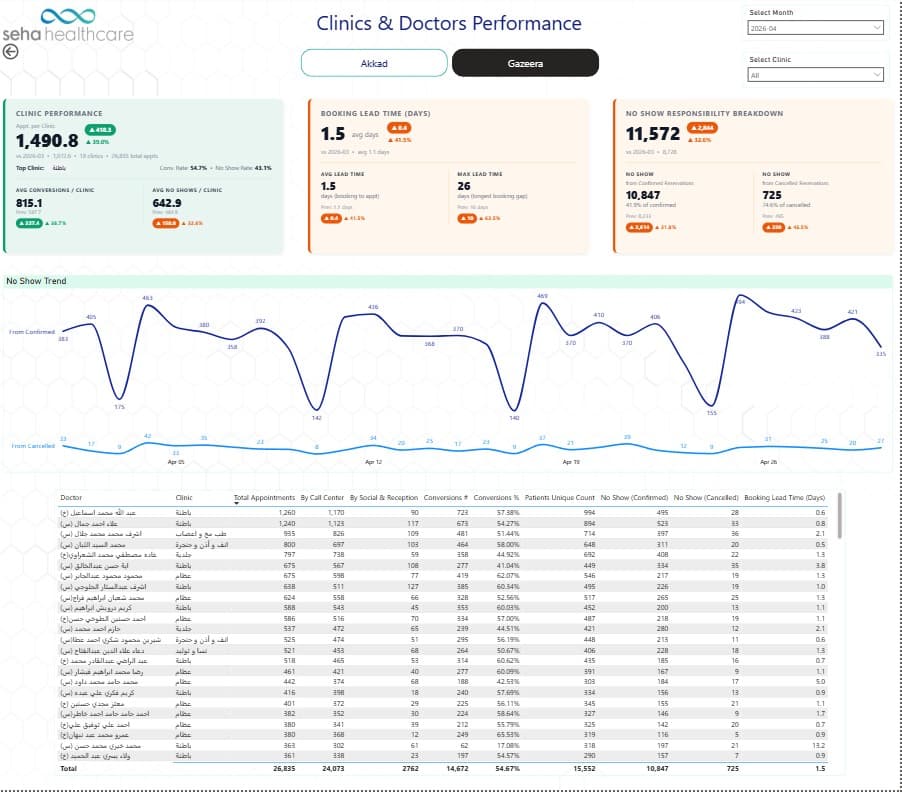This screenshot has height=792, width=902.
Task: Click the max lead time value 26
Action: point(464,186)
